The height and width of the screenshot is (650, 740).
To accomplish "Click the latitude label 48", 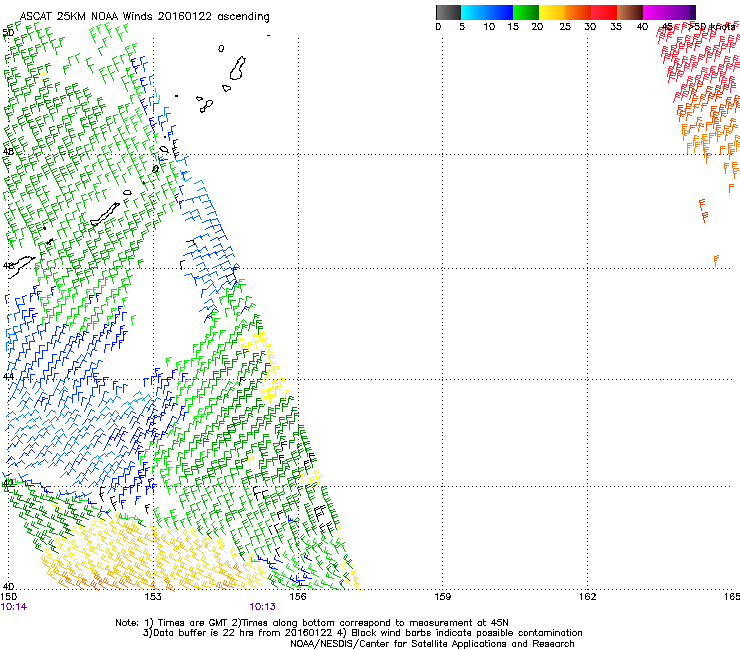I will (8, 152).
